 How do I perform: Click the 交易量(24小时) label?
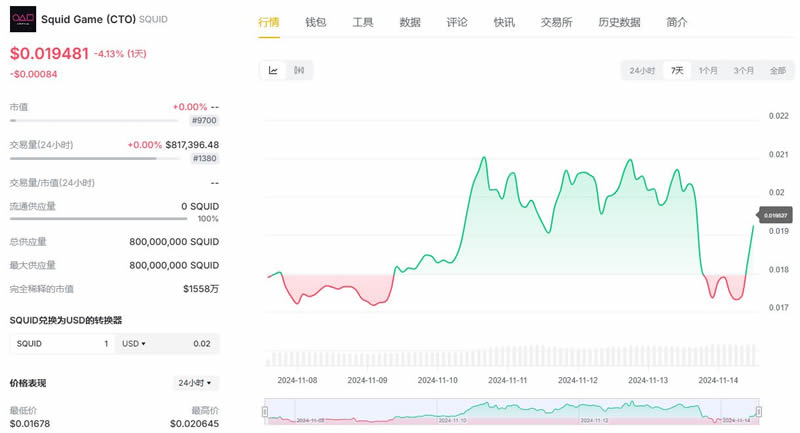pos(41,145)
